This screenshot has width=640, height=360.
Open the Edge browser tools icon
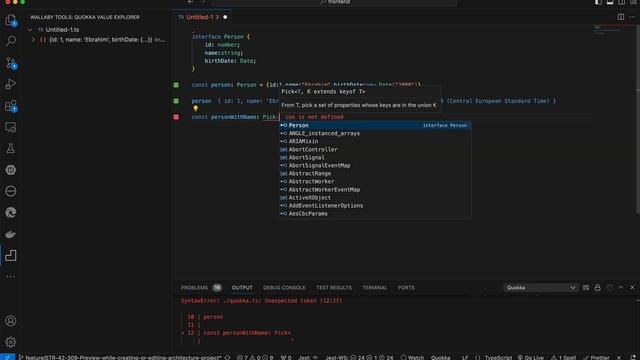click(x=11, y=212)
